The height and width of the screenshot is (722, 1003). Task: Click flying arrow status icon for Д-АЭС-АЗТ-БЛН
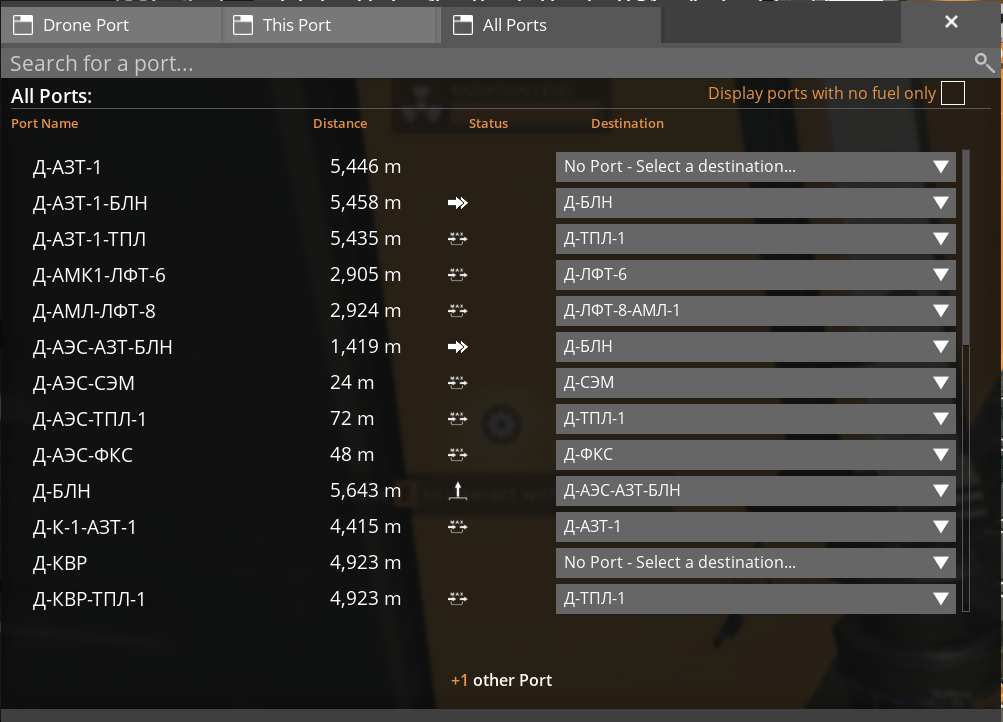click(x=457, y=347)
